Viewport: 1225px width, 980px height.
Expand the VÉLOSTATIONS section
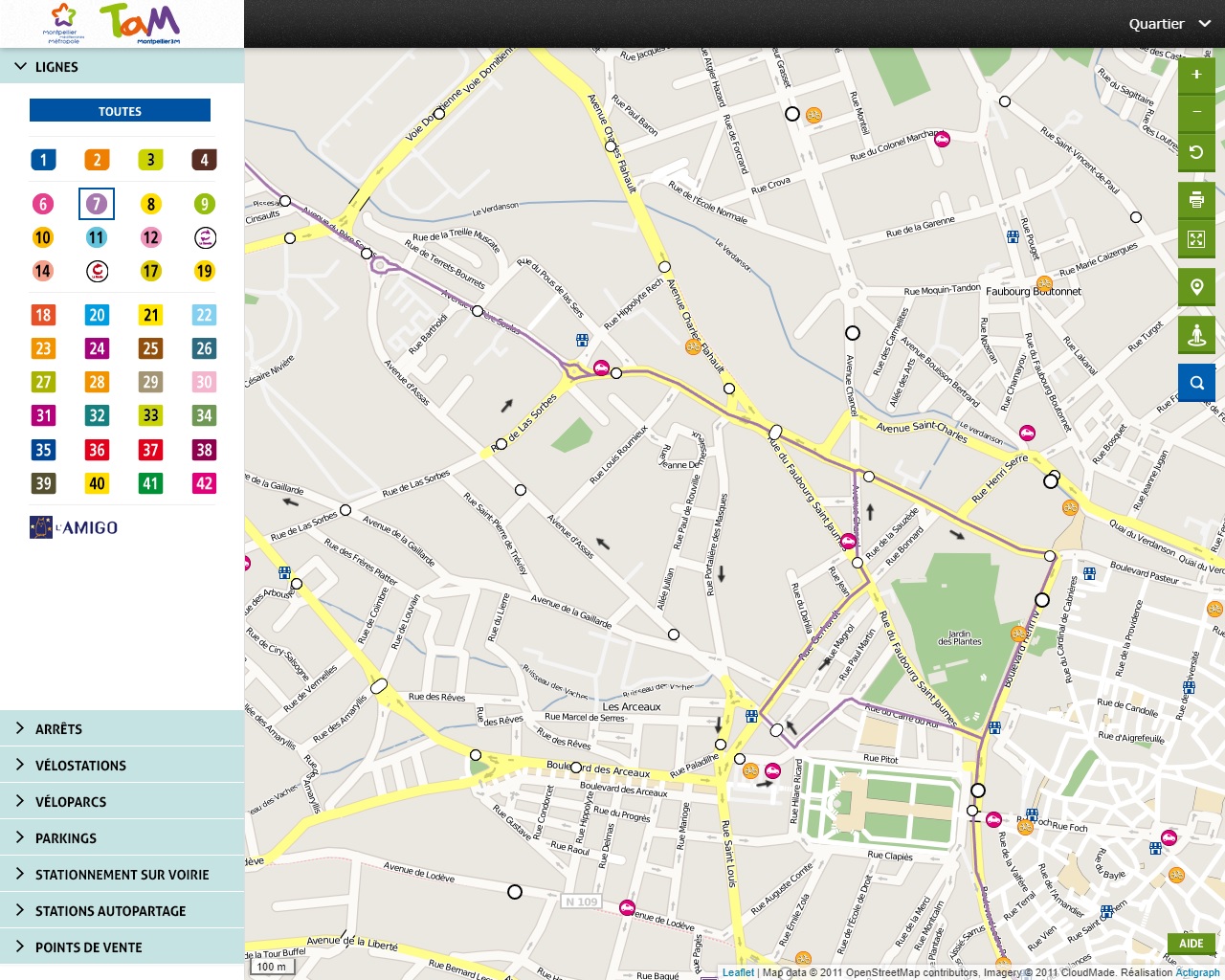point(80,766)
